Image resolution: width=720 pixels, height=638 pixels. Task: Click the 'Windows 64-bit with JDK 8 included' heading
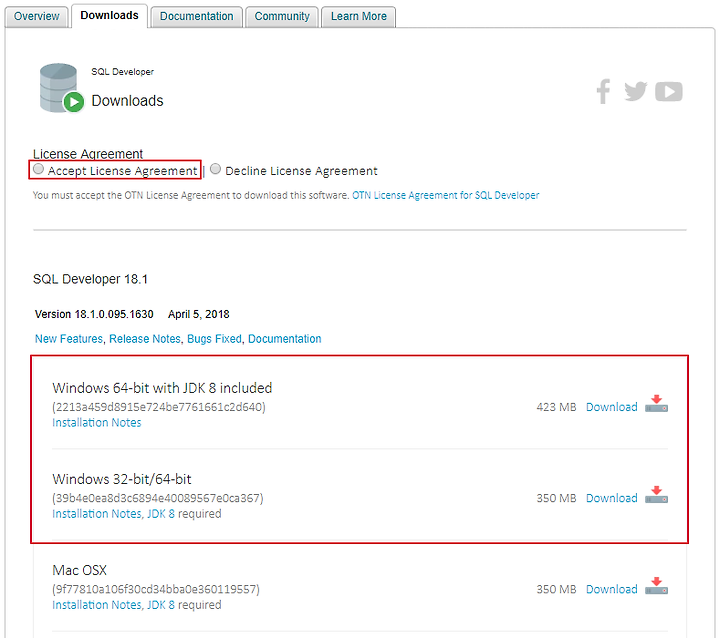coord(162,388)
